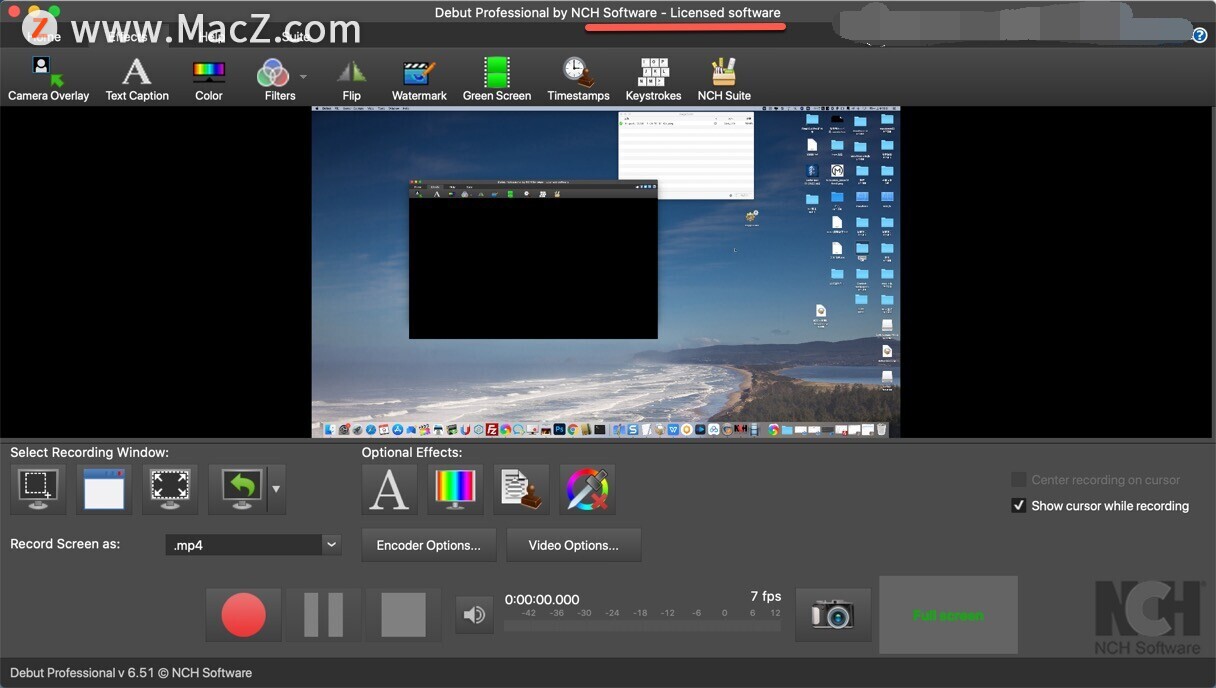1216x688 pixels.
Task: Click the Center recording on cursor checkbox
Action: 1018,480
